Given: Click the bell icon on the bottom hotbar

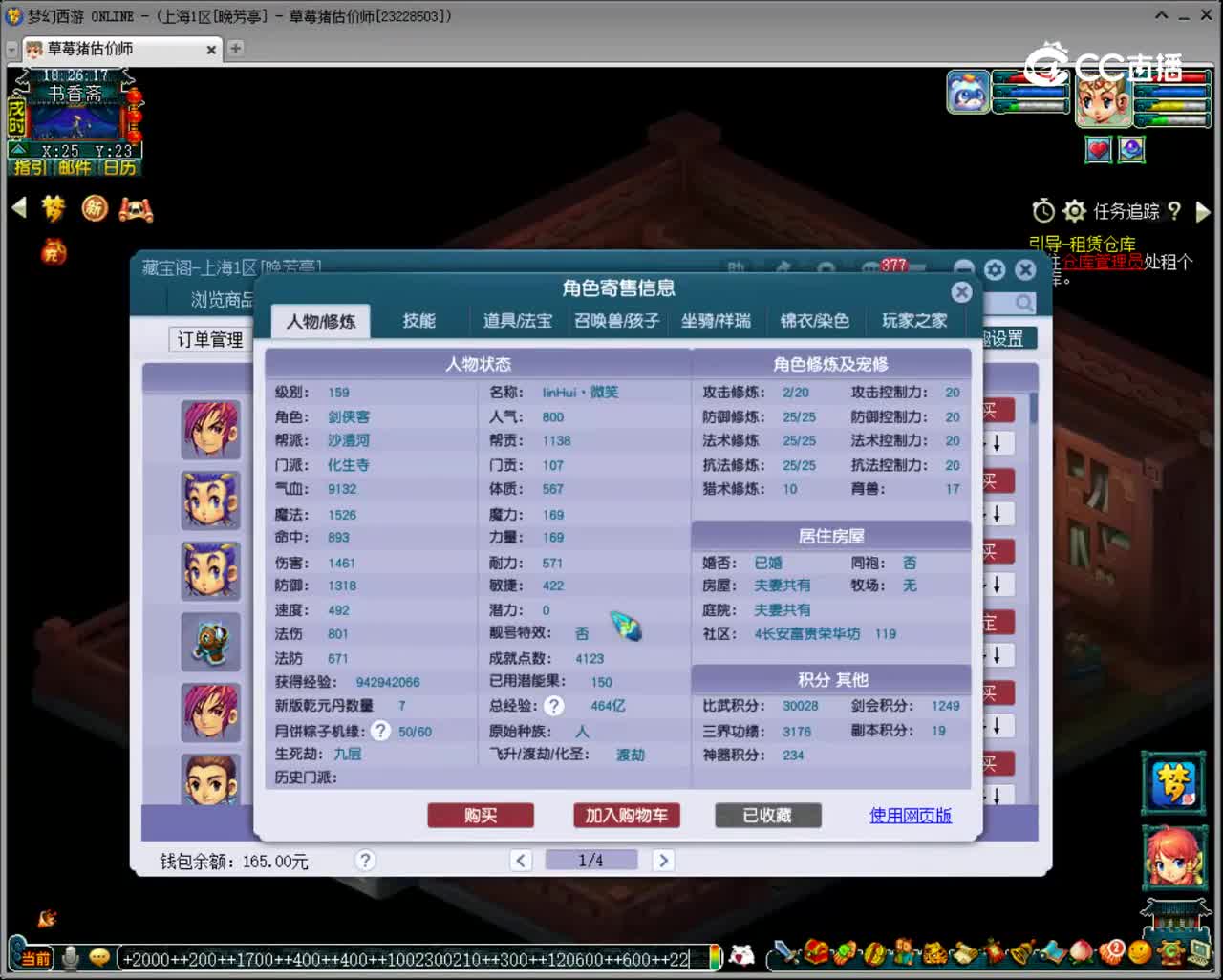Looking at the screenshot, I should click(x=1019, y=951).
